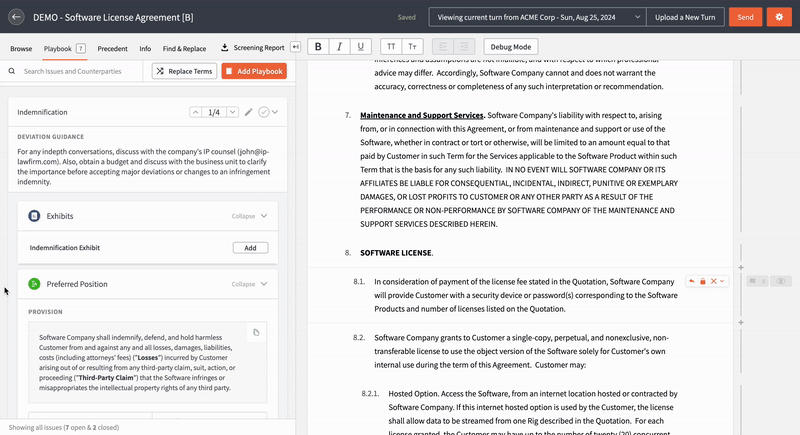The height and width of the screenshot is (435, 800).
Task: Toggle bold formatting
Action: pyautogui.click(x=318, y=47)
